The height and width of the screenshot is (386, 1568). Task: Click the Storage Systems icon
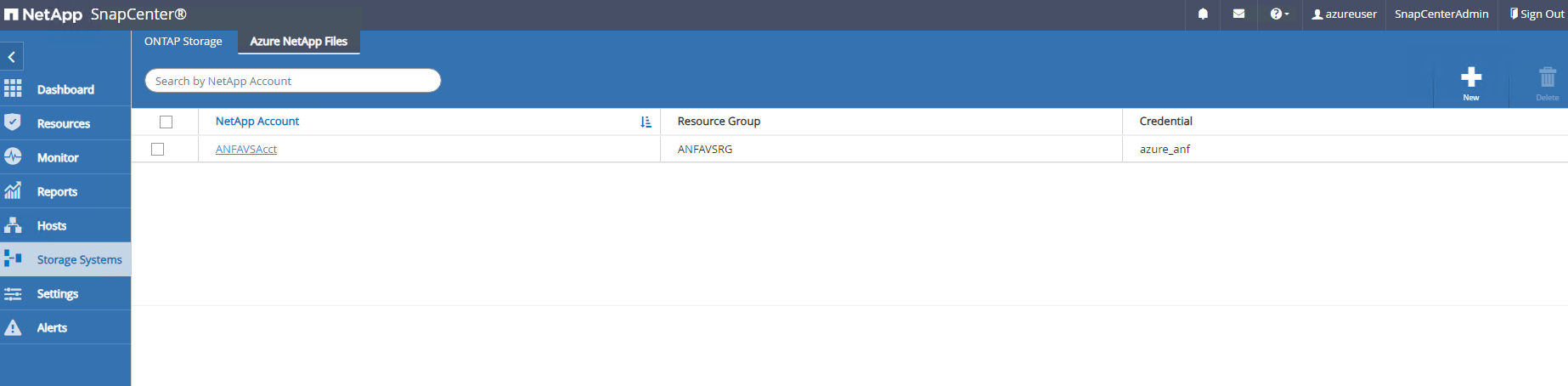13,258
